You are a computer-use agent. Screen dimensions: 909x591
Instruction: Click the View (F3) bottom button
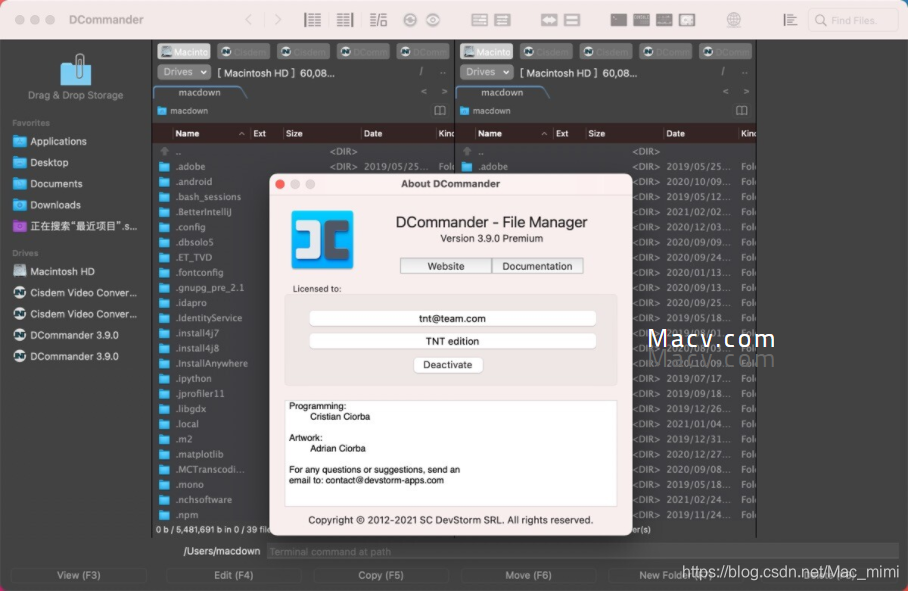78,575
